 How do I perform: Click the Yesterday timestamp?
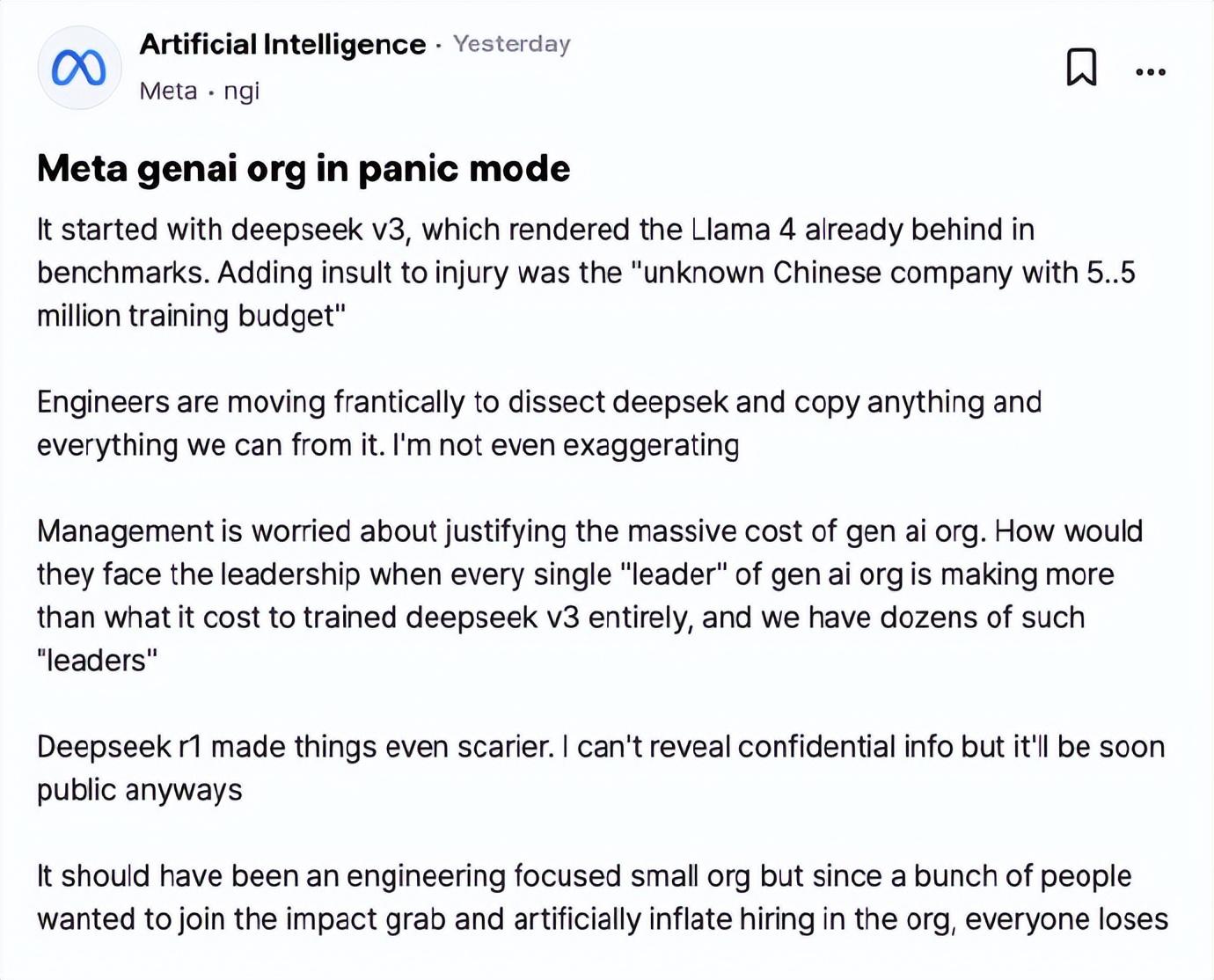(x=512, y=44)
